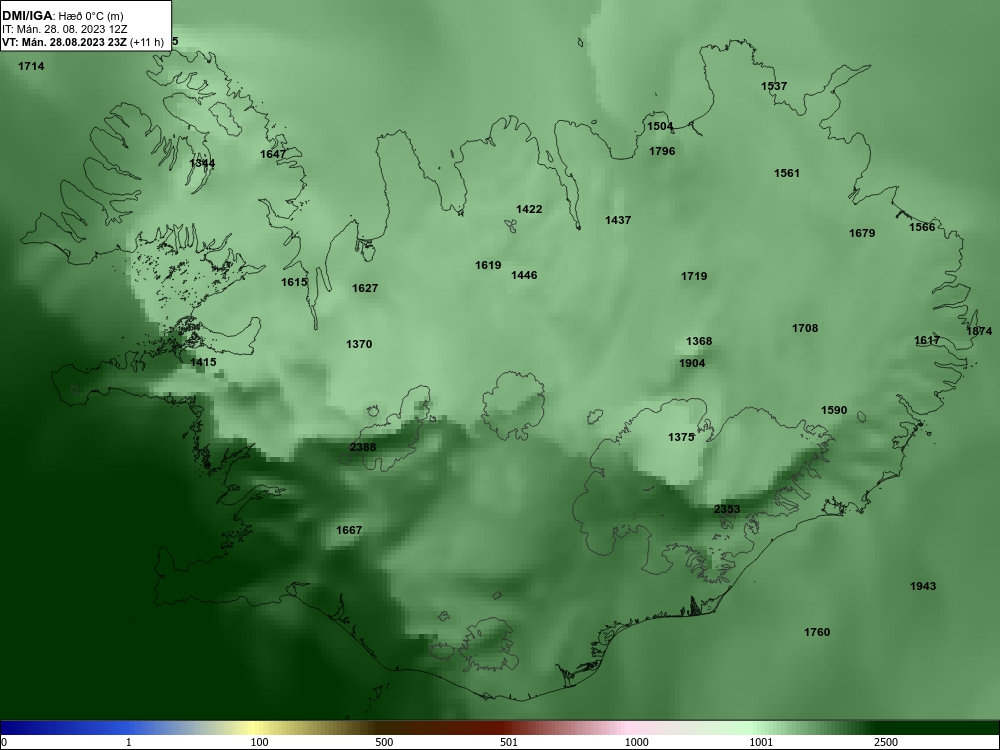Click the 1667 label in the southwest

click(349, 530)
